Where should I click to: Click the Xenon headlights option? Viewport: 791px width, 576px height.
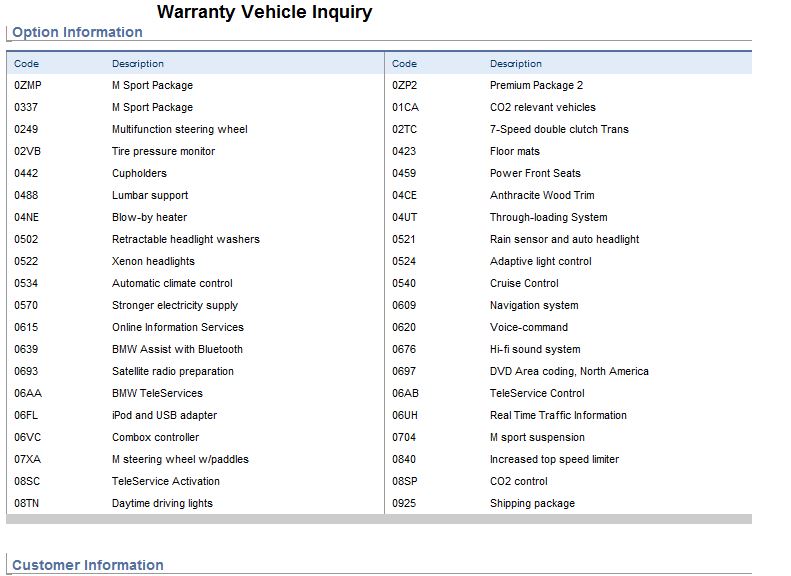153,262
